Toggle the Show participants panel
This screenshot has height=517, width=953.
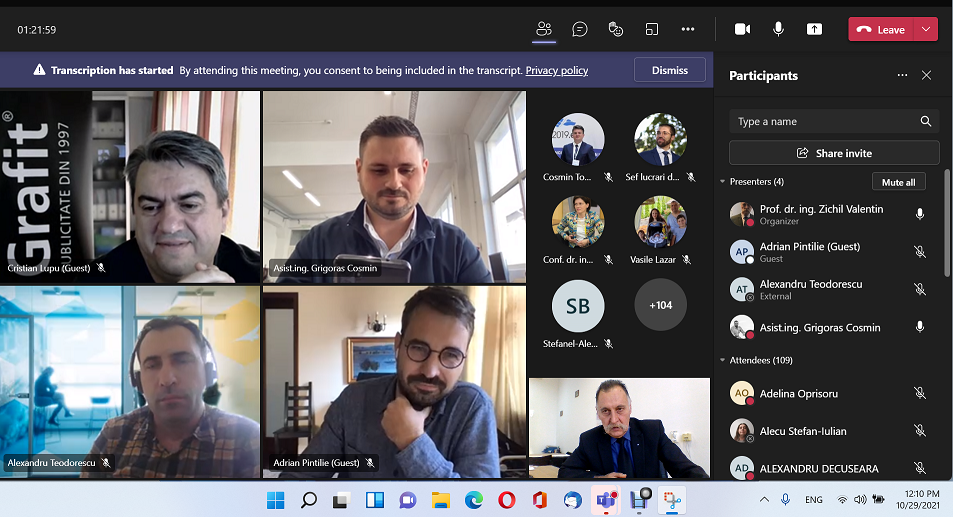point(544,29)
